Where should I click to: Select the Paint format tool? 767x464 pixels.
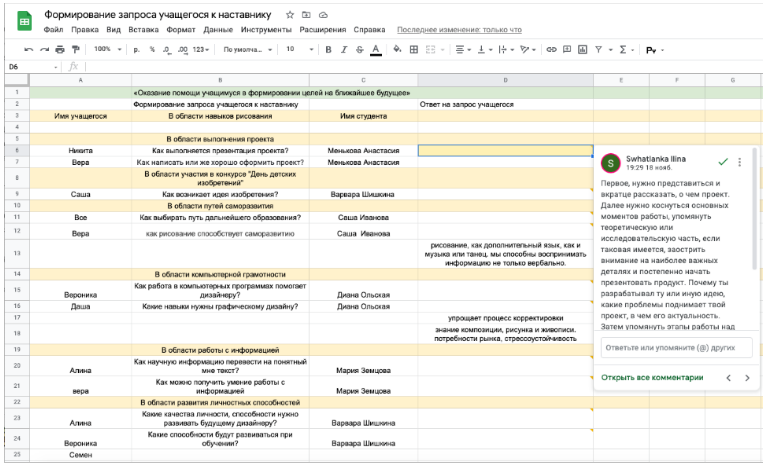coord(76,49)
